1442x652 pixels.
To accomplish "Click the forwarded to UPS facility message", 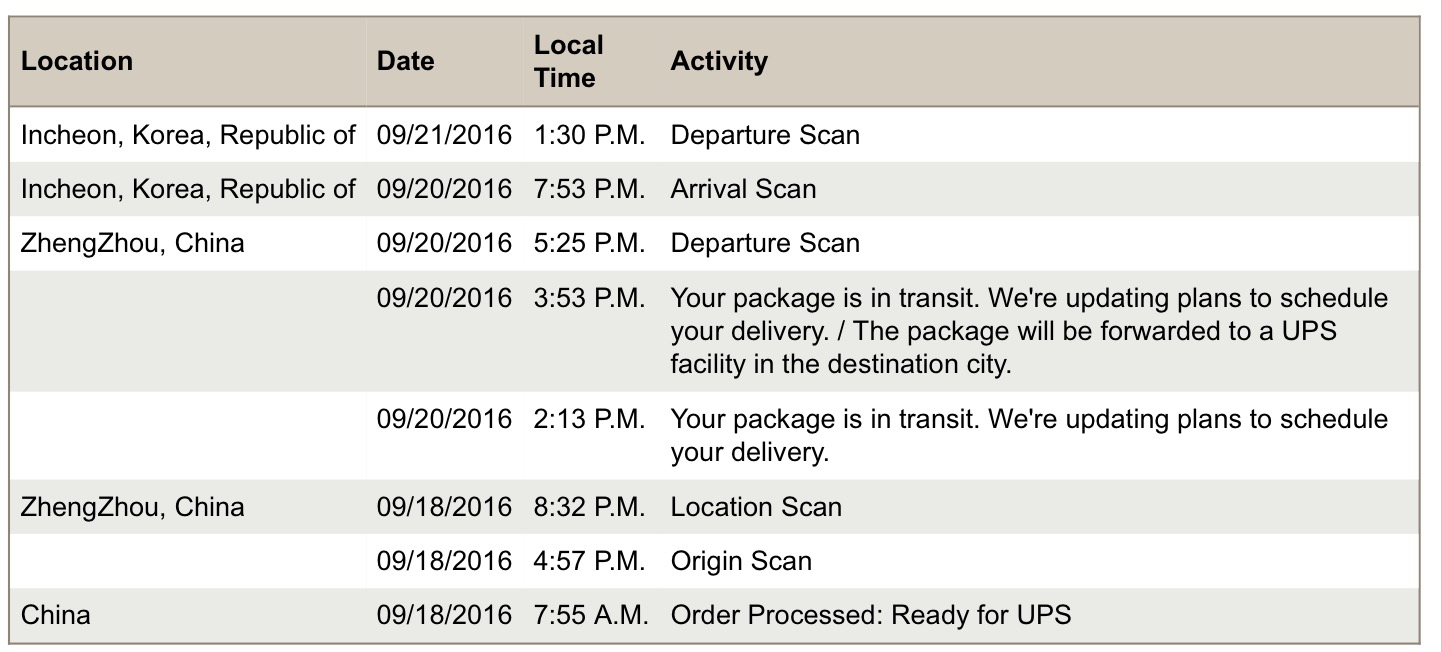I will tap(1029, 331).
